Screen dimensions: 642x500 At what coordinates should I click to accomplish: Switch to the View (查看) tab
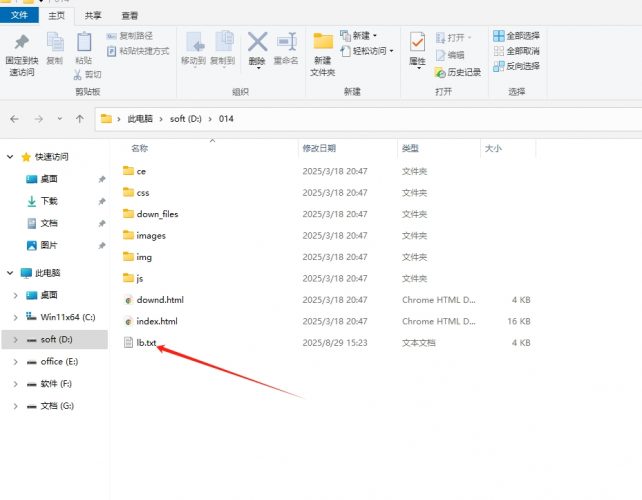coord(130,16)
